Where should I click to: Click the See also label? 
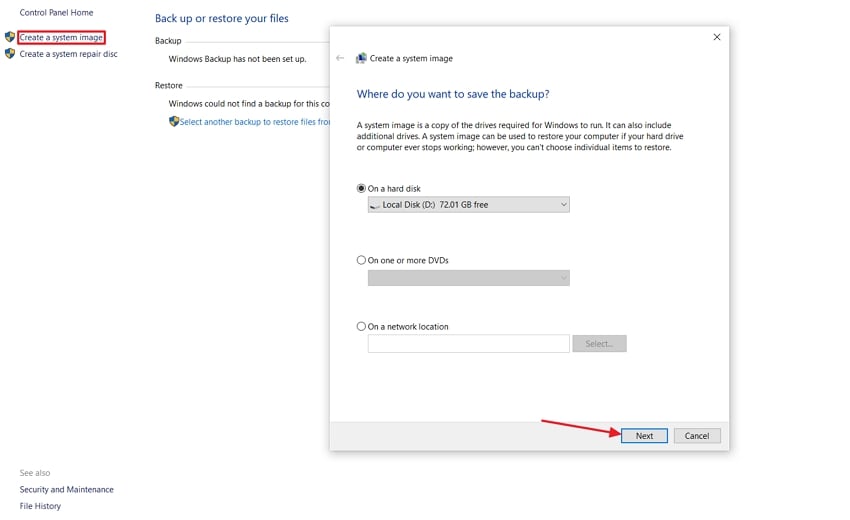pyautogui.click(x=35, y=473)
